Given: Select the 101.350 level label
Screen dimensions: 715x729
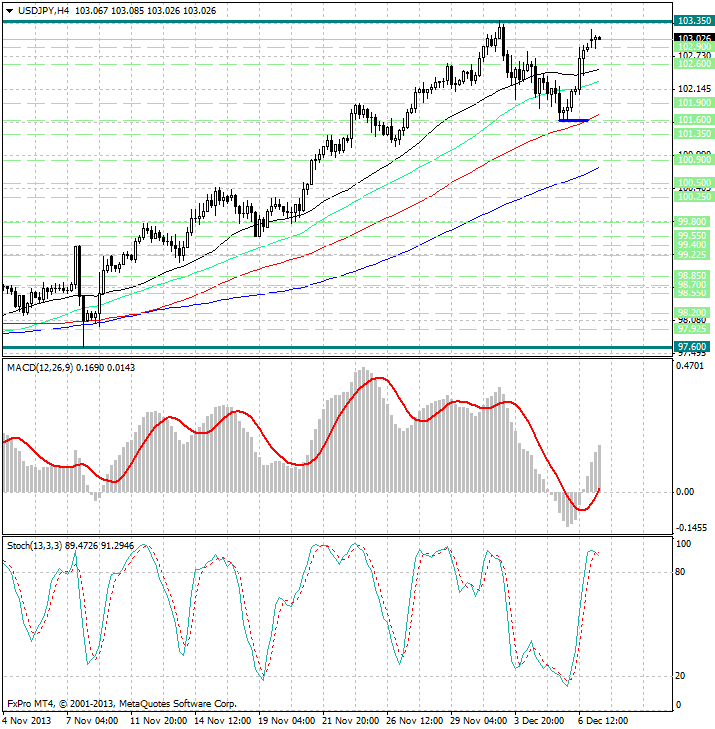Looking at the screenshot, I should tap(694, 134).
